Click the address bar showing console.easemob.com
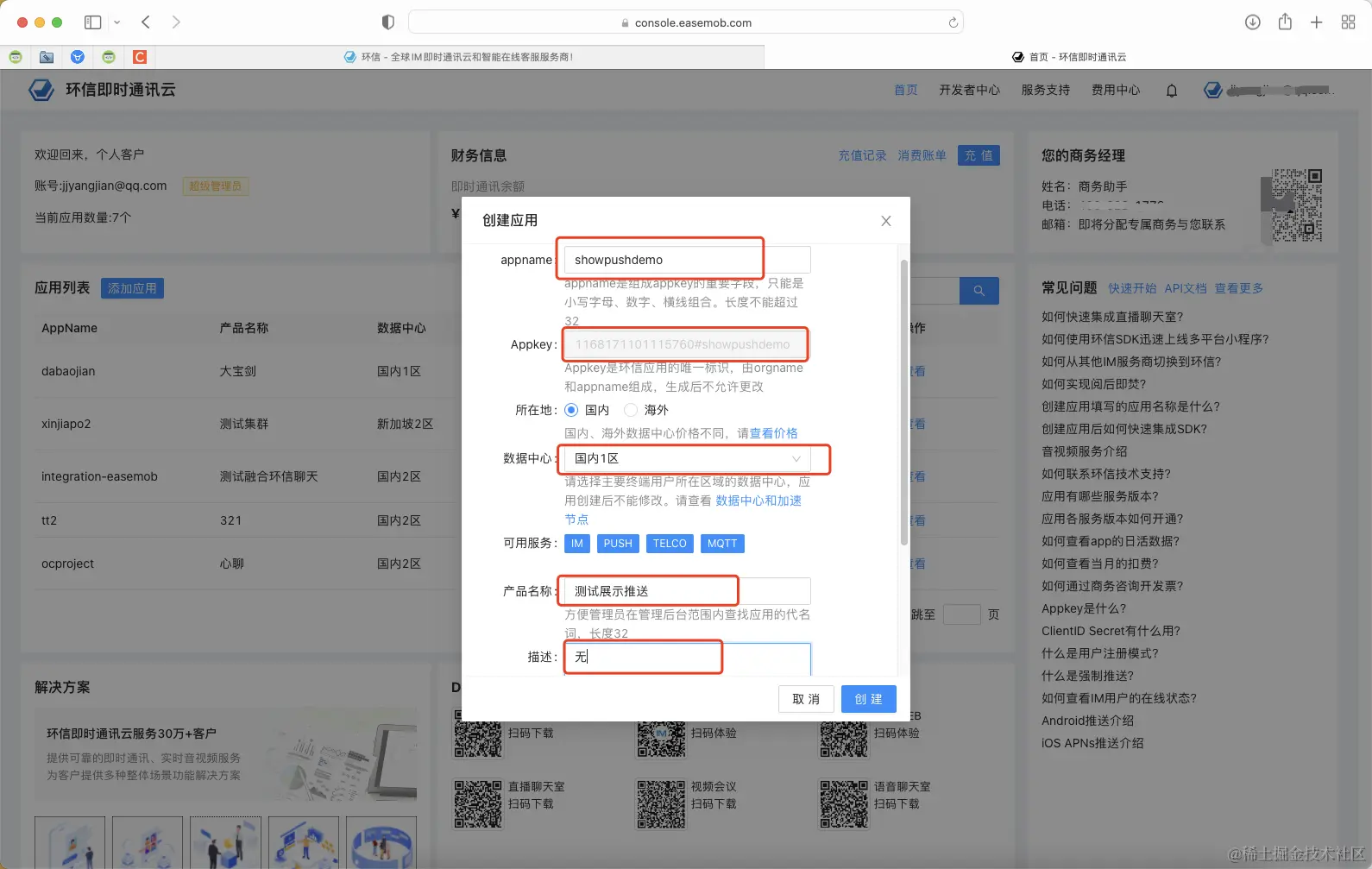The image size is (1372, 869). (x=686, y=22)
